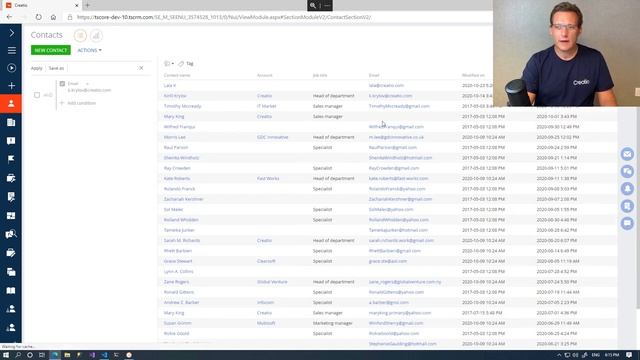Open a new browser tab
Image resolution: width=640 pixels, height=360 pixels.
point(87,5)
